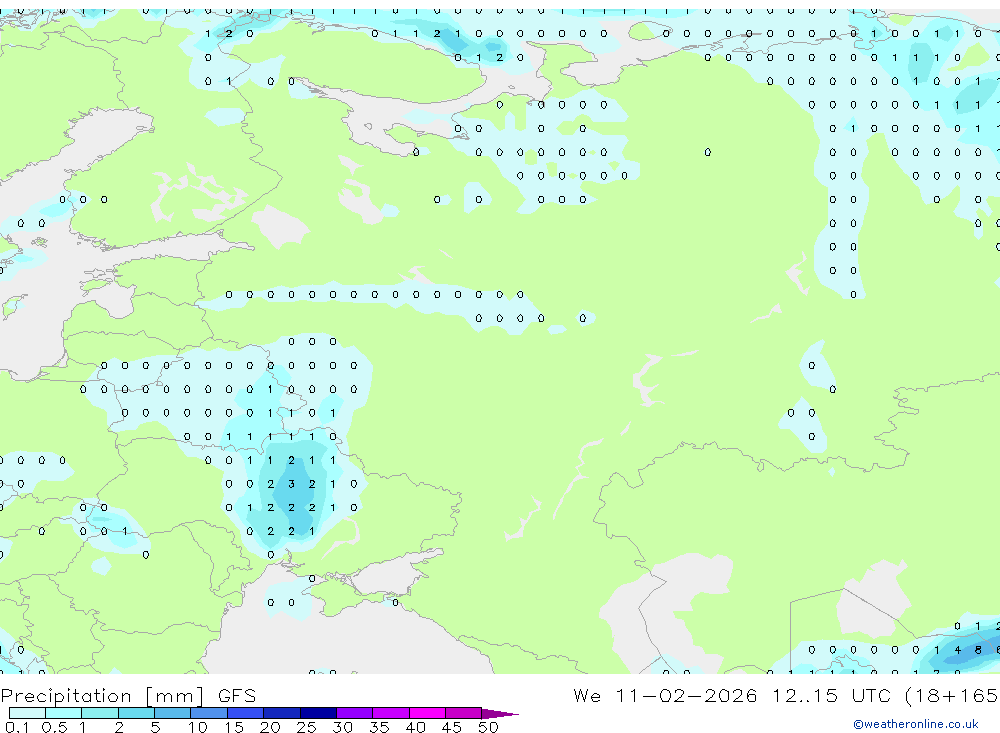Click the '3' precipitation value on map
Viewport: 1000px width, 733px height.
(x=291, y=484)
